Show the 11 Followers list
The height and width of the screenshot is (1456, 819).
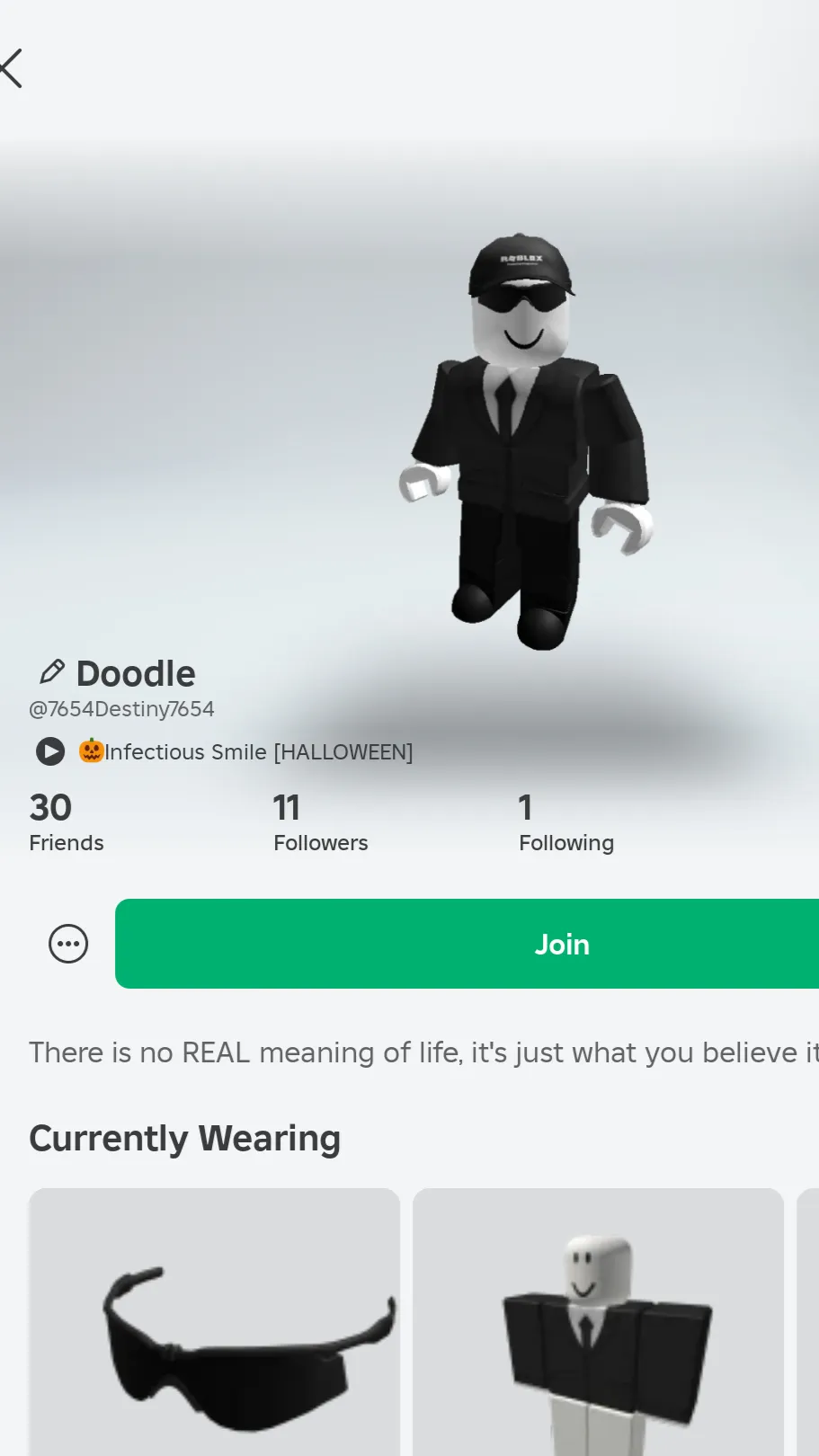coord(321,822)
